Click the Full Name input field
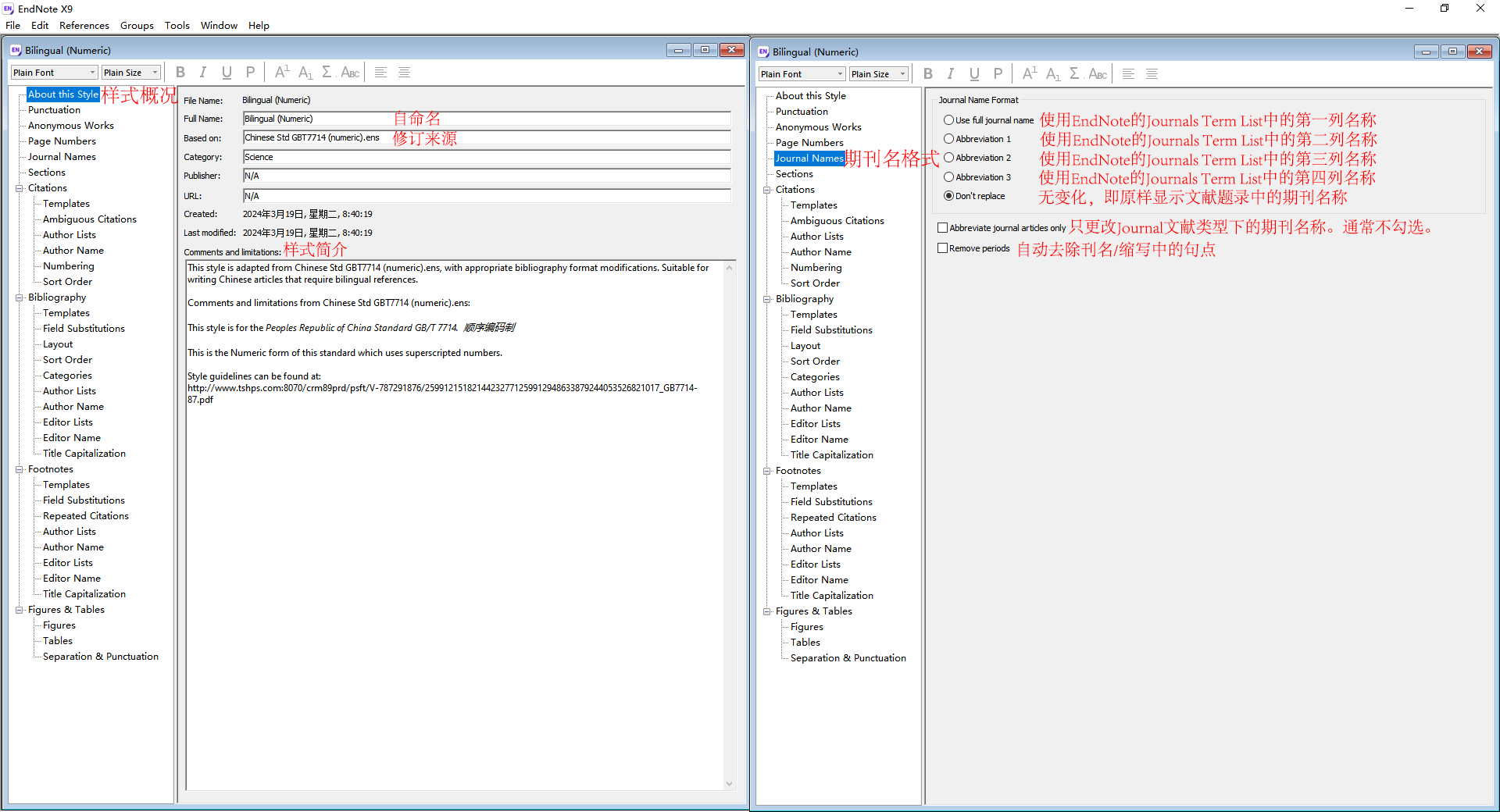Viewport: 1500px width, 812px height. [x=487, y=119]
